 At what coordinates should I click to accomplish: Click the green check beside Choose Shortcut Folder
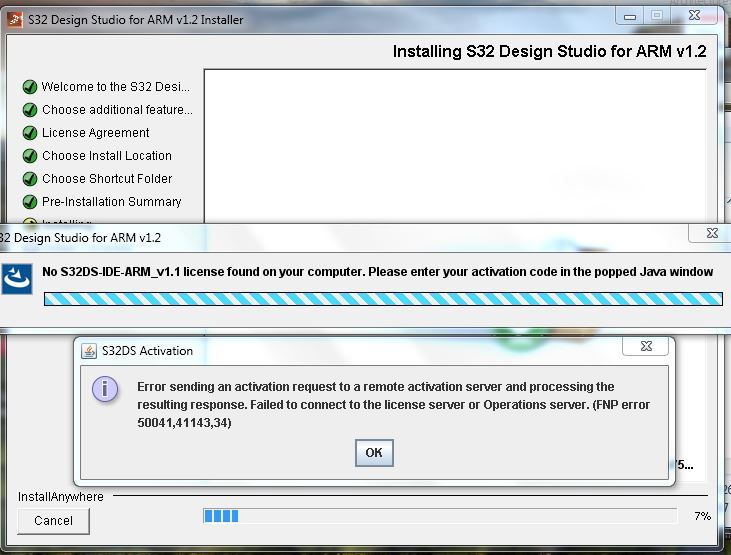[30, 179]
